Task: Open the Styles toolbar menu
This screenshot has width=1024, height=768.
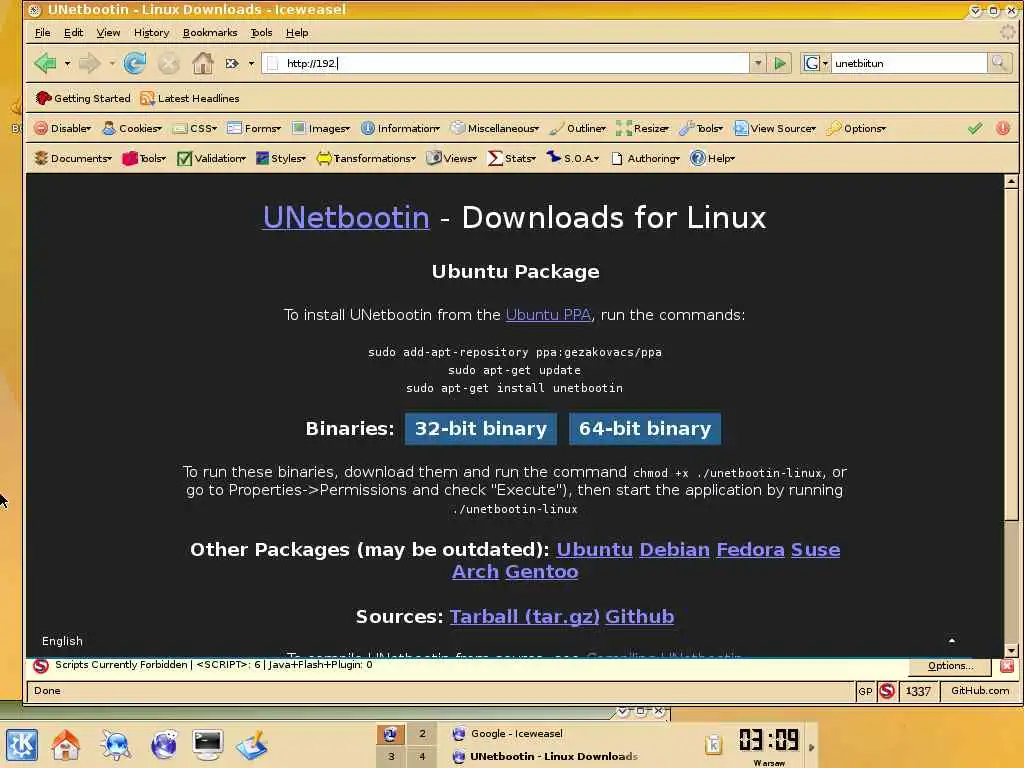Action: pyautogui.click(x=281, y=158)
